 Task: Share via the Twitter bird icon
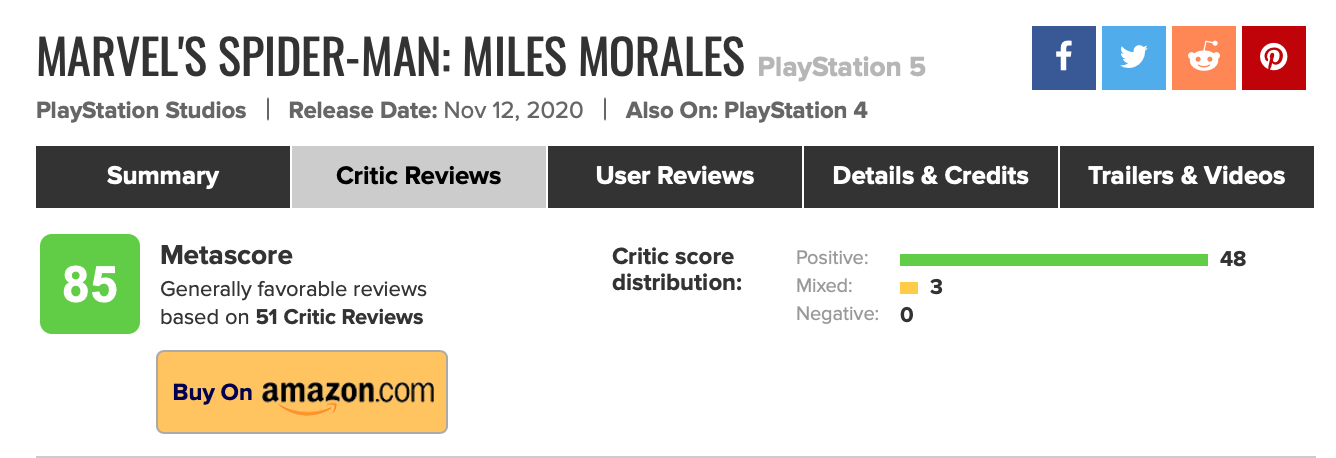pyautogui.click(x=1134, y=58)
